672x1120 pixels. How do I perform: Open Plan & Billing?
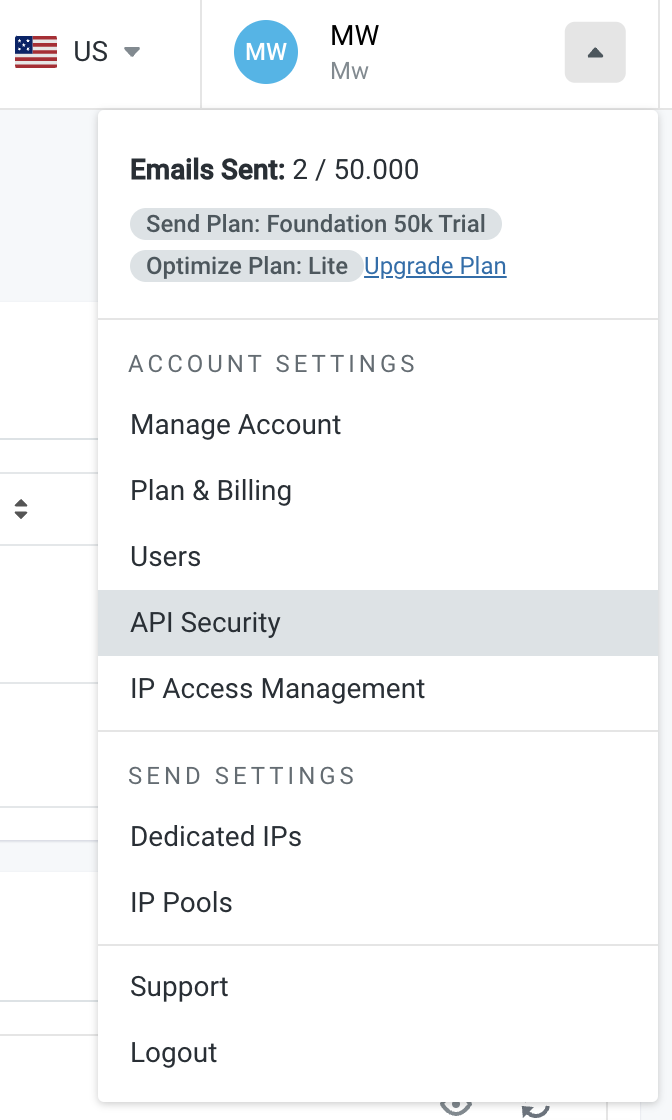[x=378, y=491]
